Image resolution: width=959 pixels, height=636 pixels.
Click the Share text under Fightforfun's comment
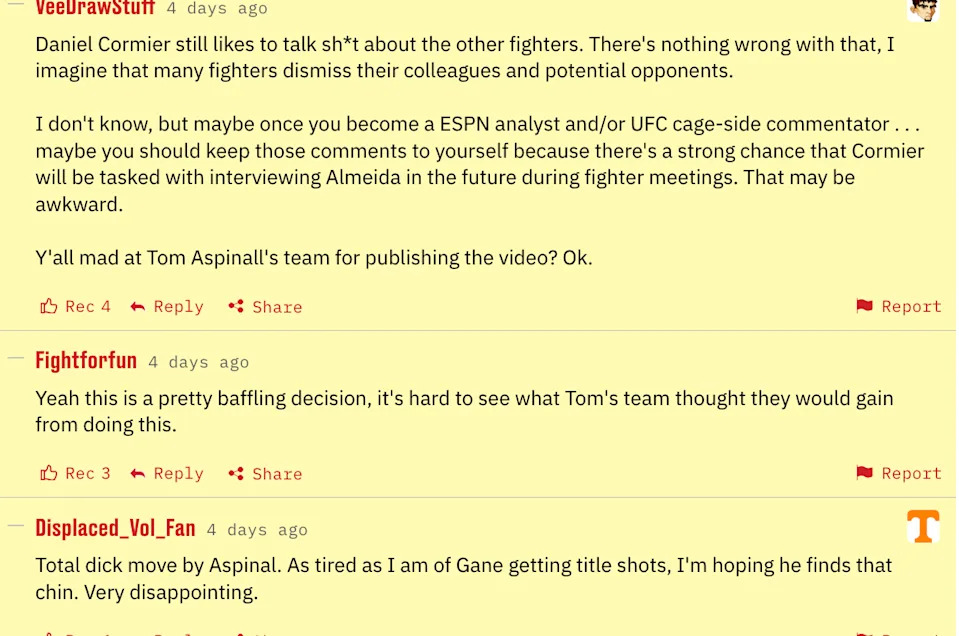tap(277, 473)
